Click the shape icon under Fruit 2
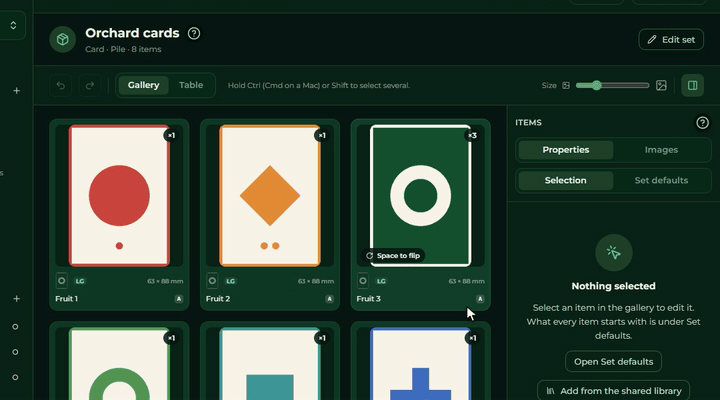The width and height of the screenshot is (720, 400). coord(212,281)
